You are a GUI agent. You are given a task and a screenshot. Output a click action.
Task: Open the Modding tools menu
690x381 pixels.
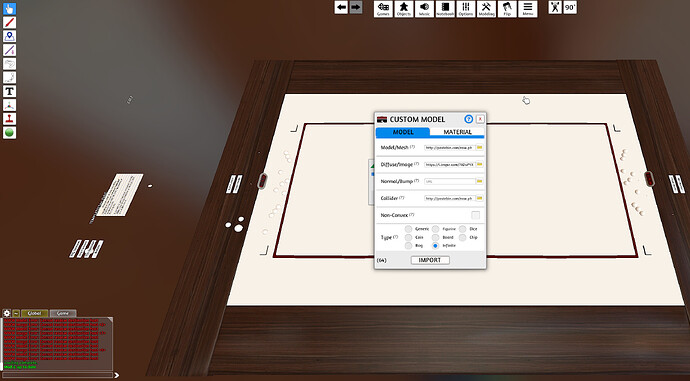tap(486, 9)
